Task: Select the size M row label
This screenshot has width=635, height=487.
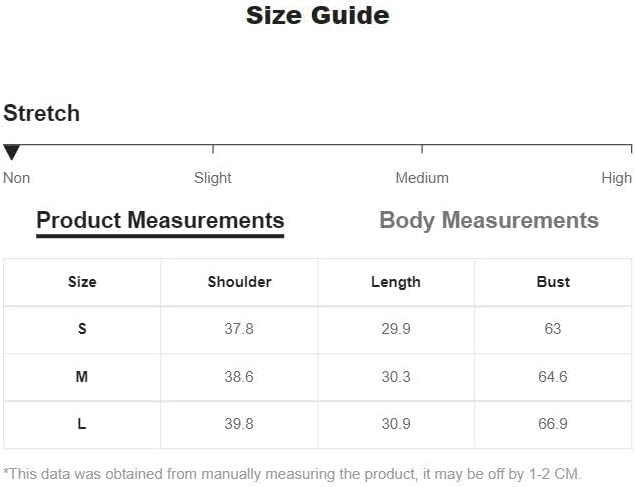Action: point(82,377)
